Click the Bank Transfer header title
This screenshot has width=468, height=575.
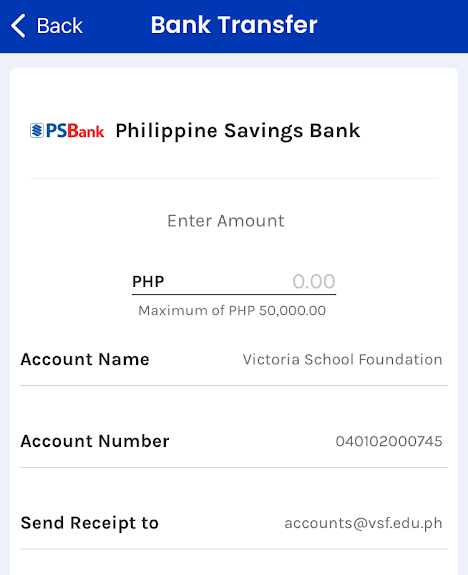point(234,25)
